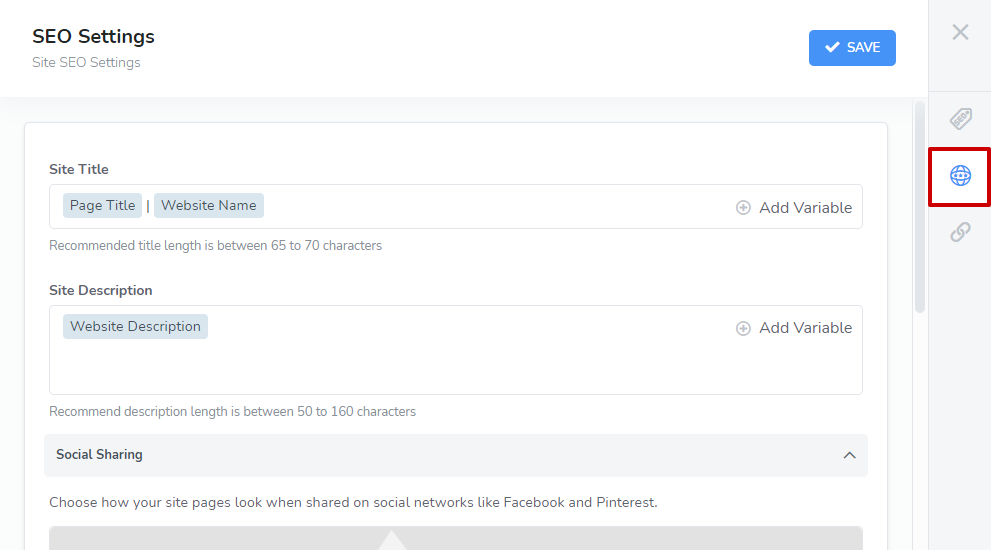Click the checkmark on SAVE button
The width and height of the screenshot is (991, 550).
coord(832,47)
